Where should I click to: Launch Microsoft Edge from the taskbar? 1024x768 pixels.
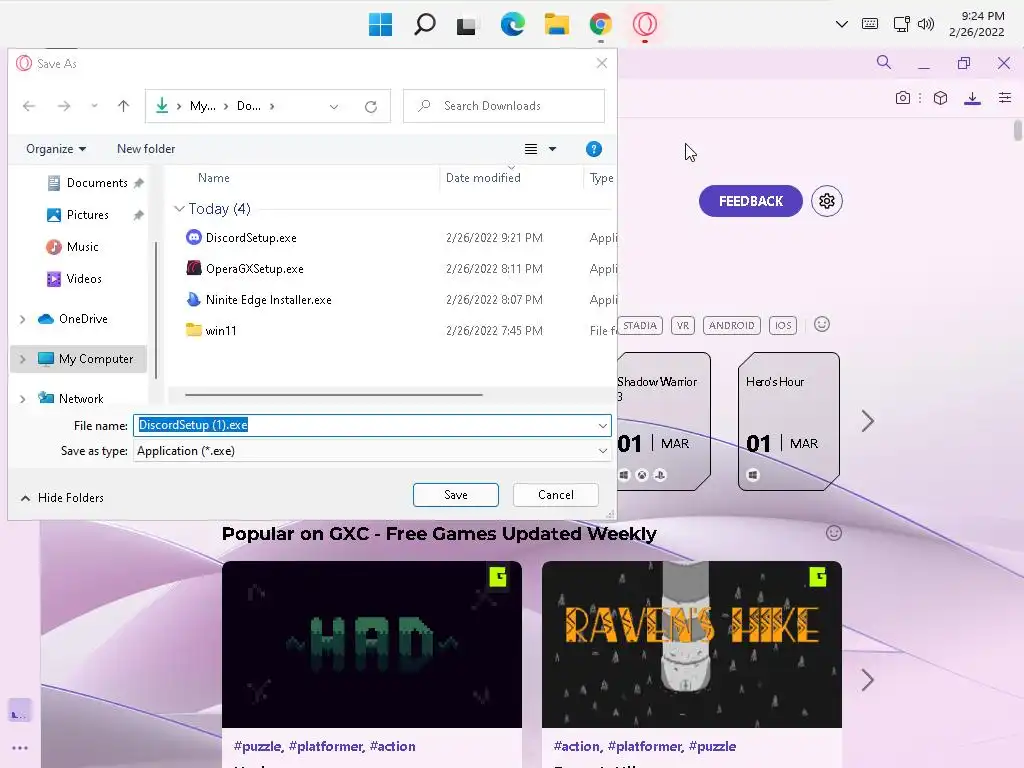513,25
